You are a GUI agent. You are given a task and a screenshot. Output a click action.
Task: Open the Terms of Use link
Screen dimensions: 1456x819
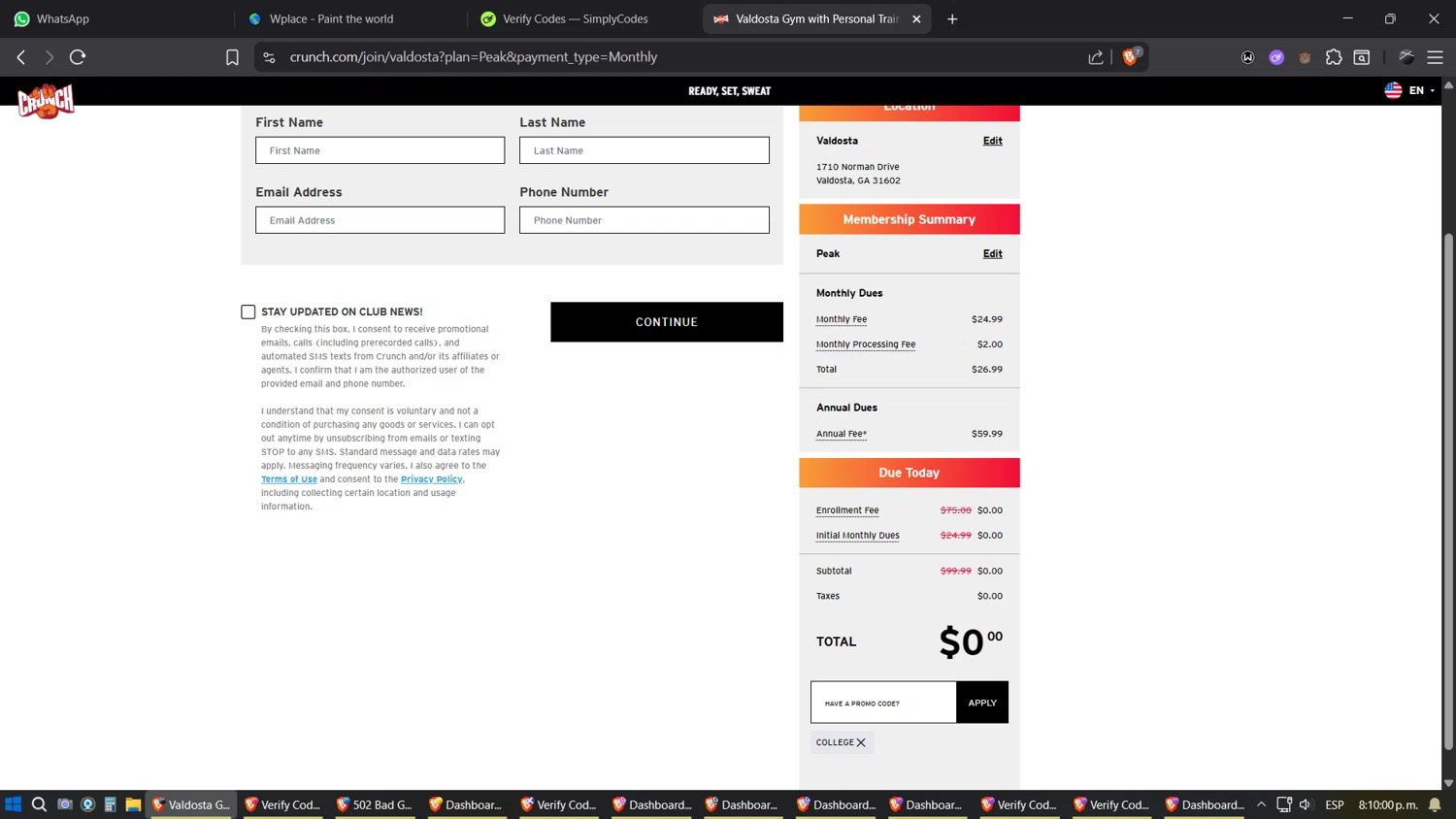point(289,479)
